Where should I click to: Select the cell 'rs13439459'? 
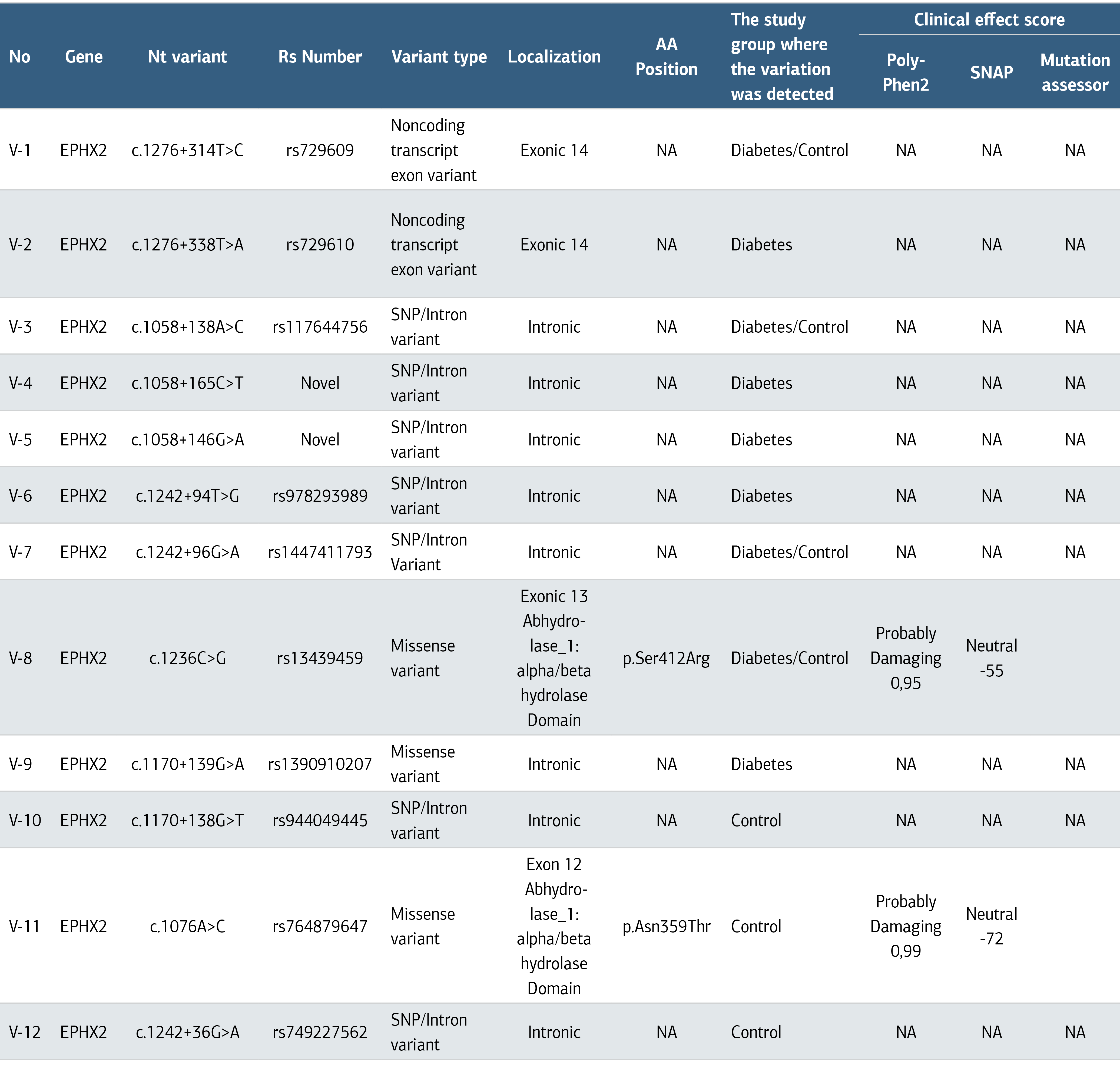point(320,658)
